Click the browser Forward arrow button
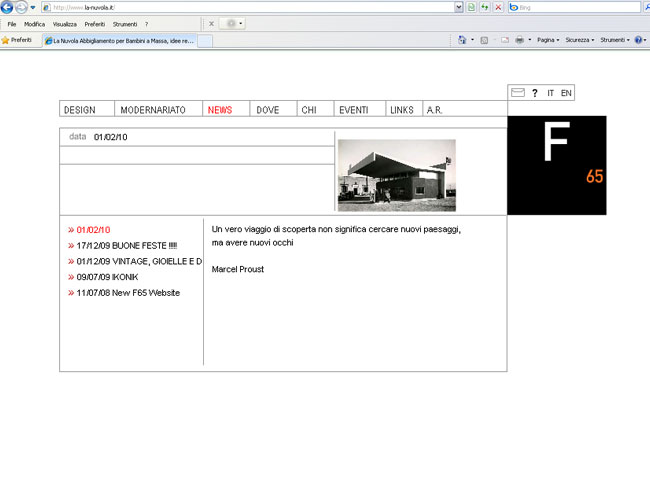This screenshot has height=488, width=650. [x=21, y=7]
